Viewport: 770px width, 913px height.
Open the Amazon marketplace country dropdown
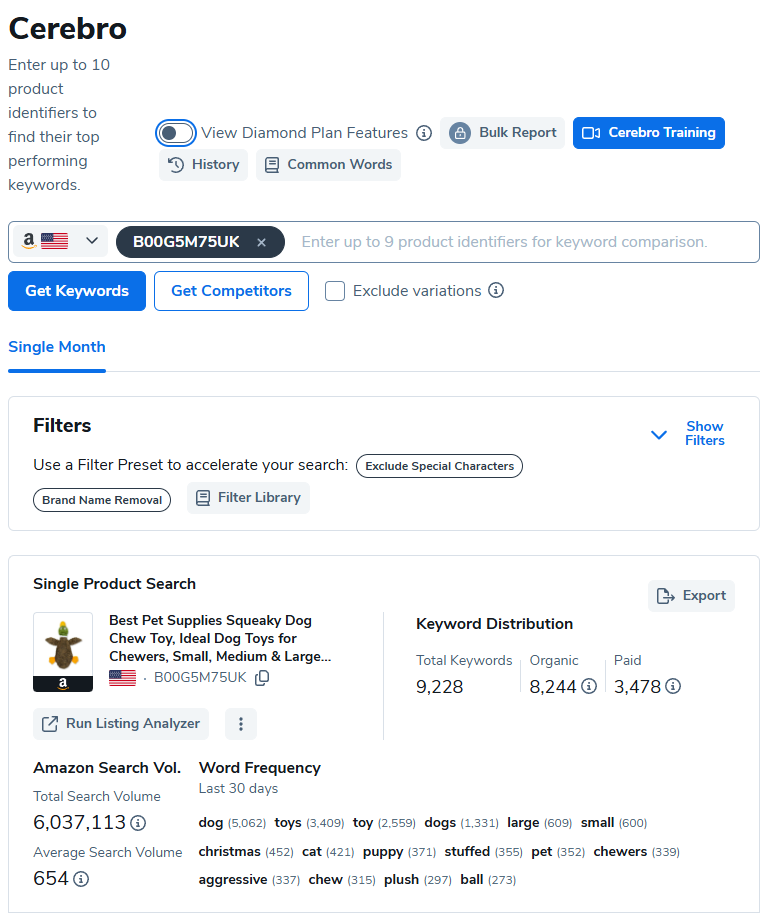point(58,242)
